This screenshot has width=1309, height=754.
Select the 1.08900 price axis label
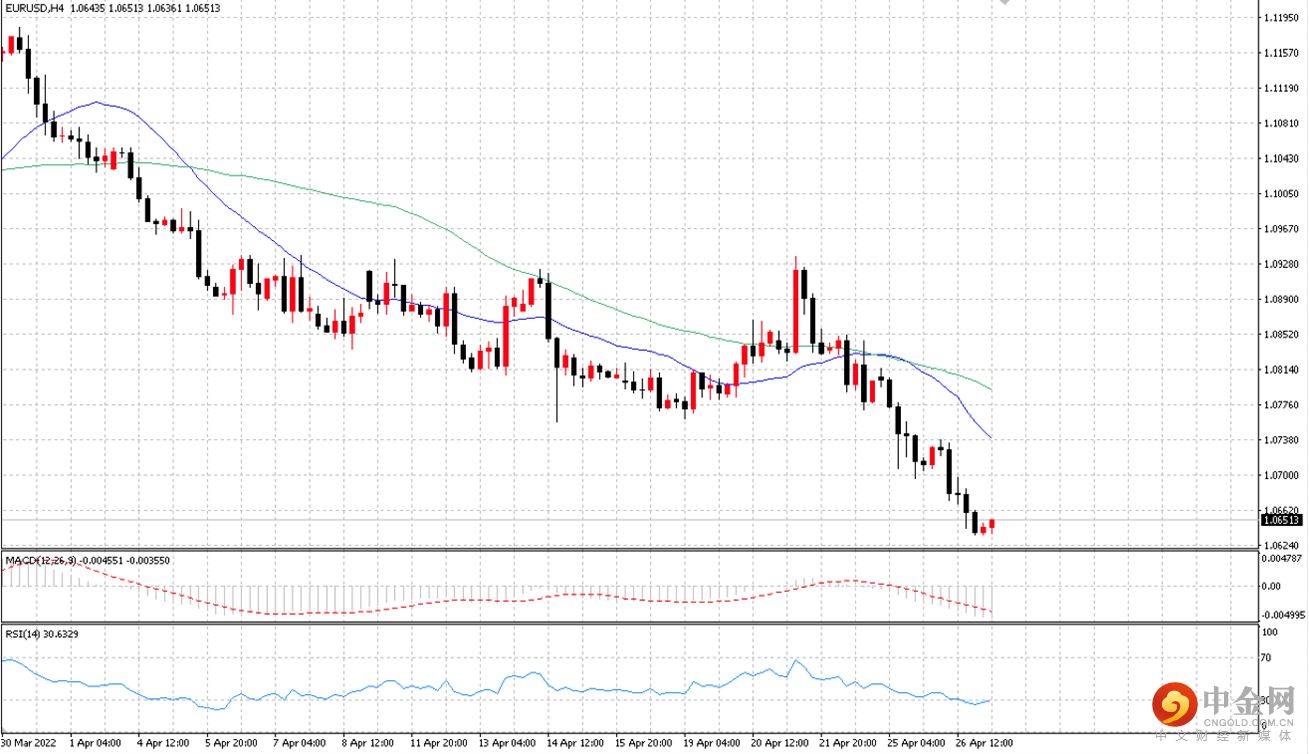(x=1281, y=300)
